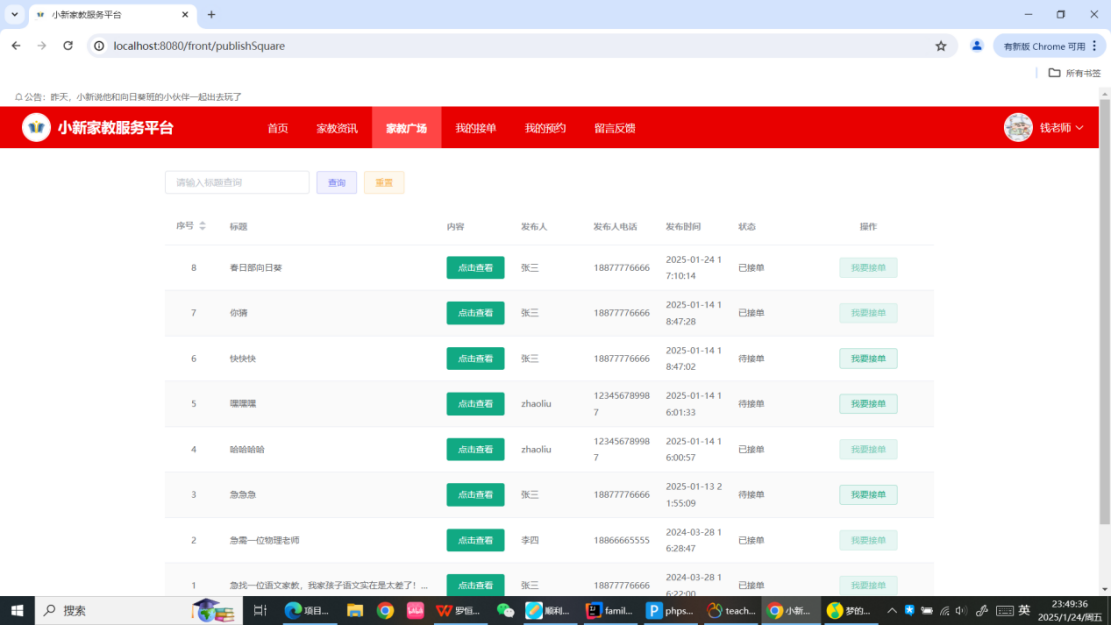Open the 留言反馈 menu item
Viewport: 1111px width, 625px height.
point(615,128)
